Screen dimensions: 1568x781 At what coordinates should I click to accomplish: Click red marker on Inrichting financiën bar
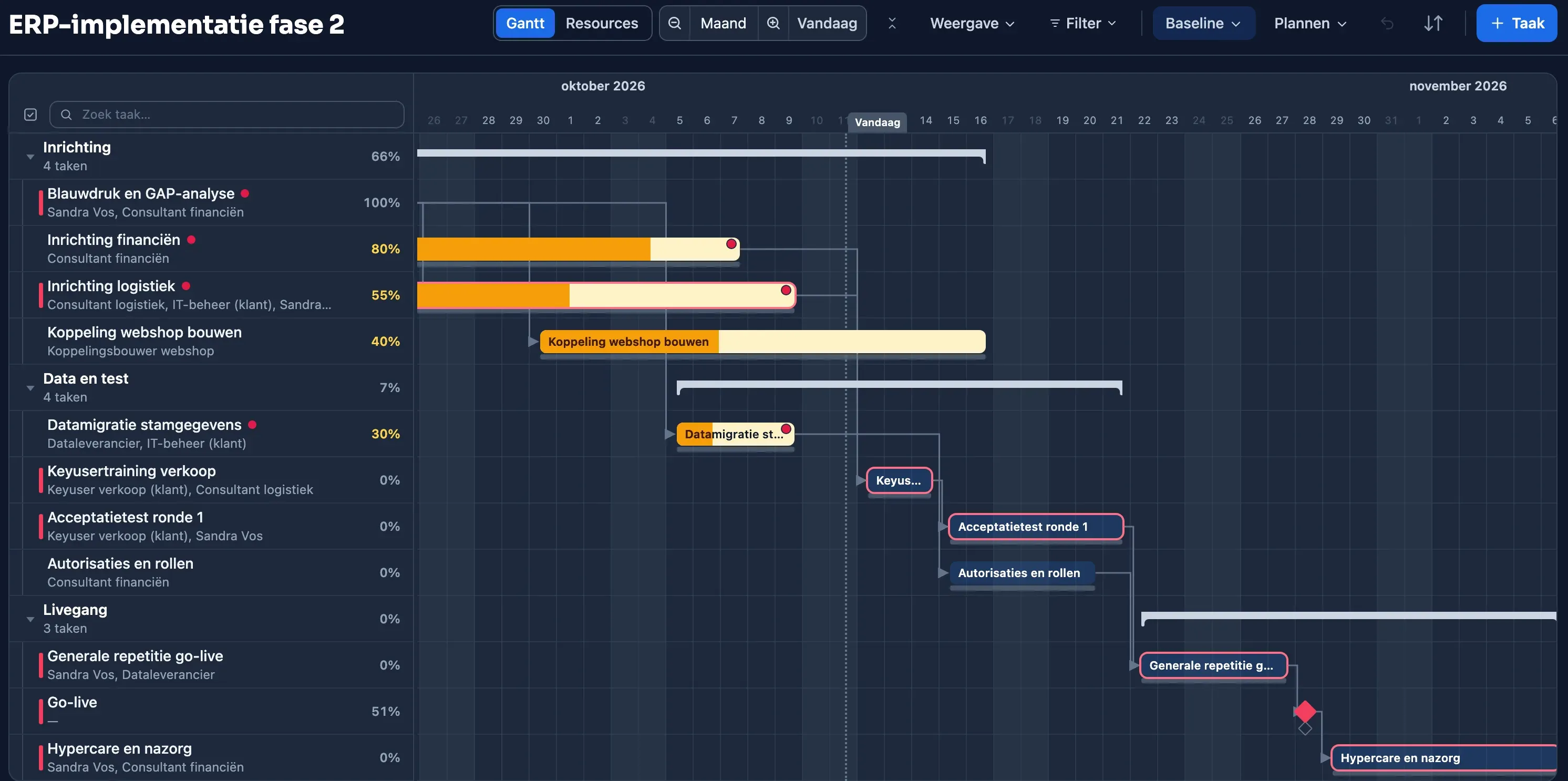pos(731,244)
